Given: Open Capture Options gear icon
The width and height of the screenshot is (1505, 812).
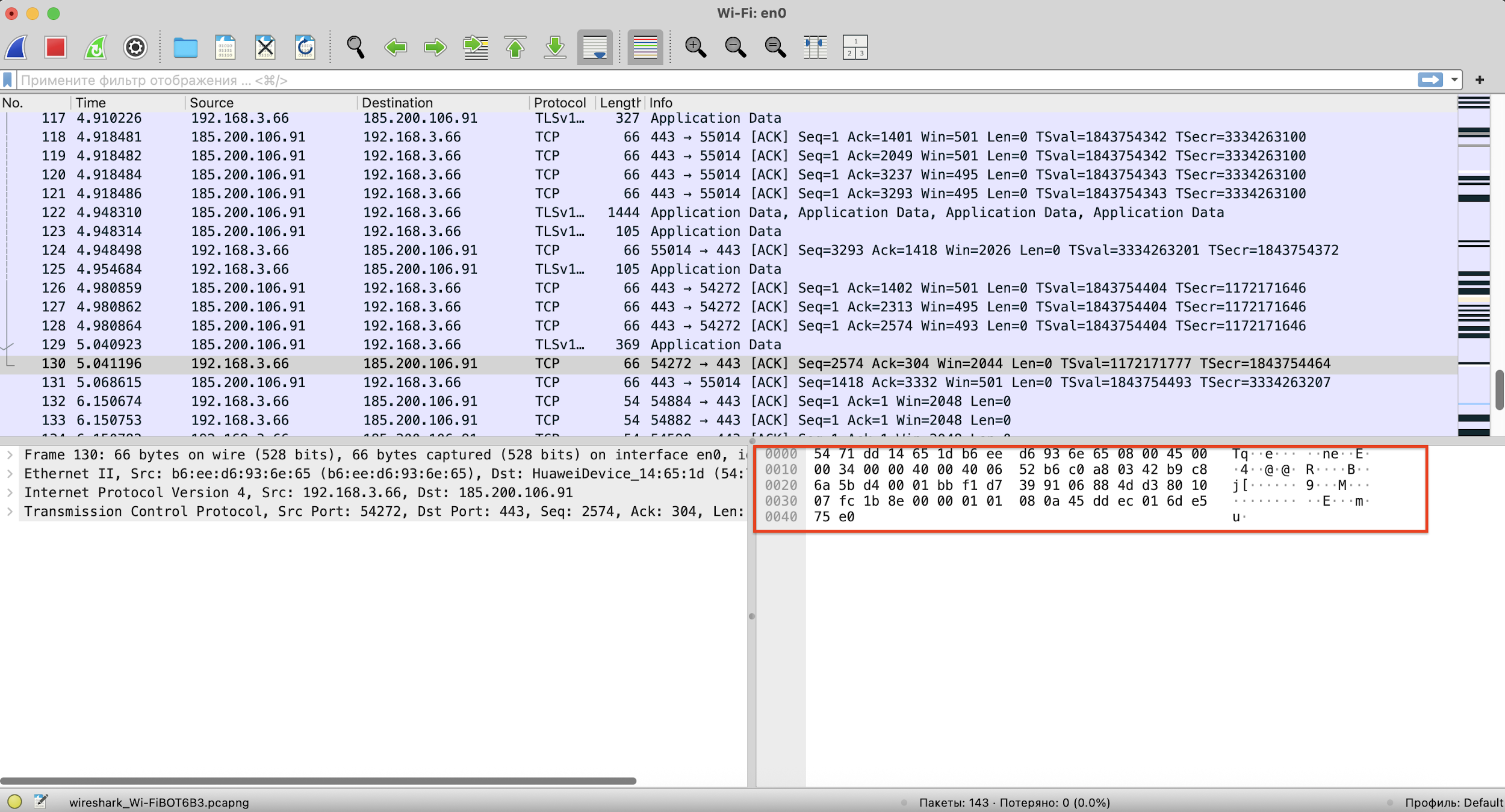Looking at the screenshot, I should [135, 47].
